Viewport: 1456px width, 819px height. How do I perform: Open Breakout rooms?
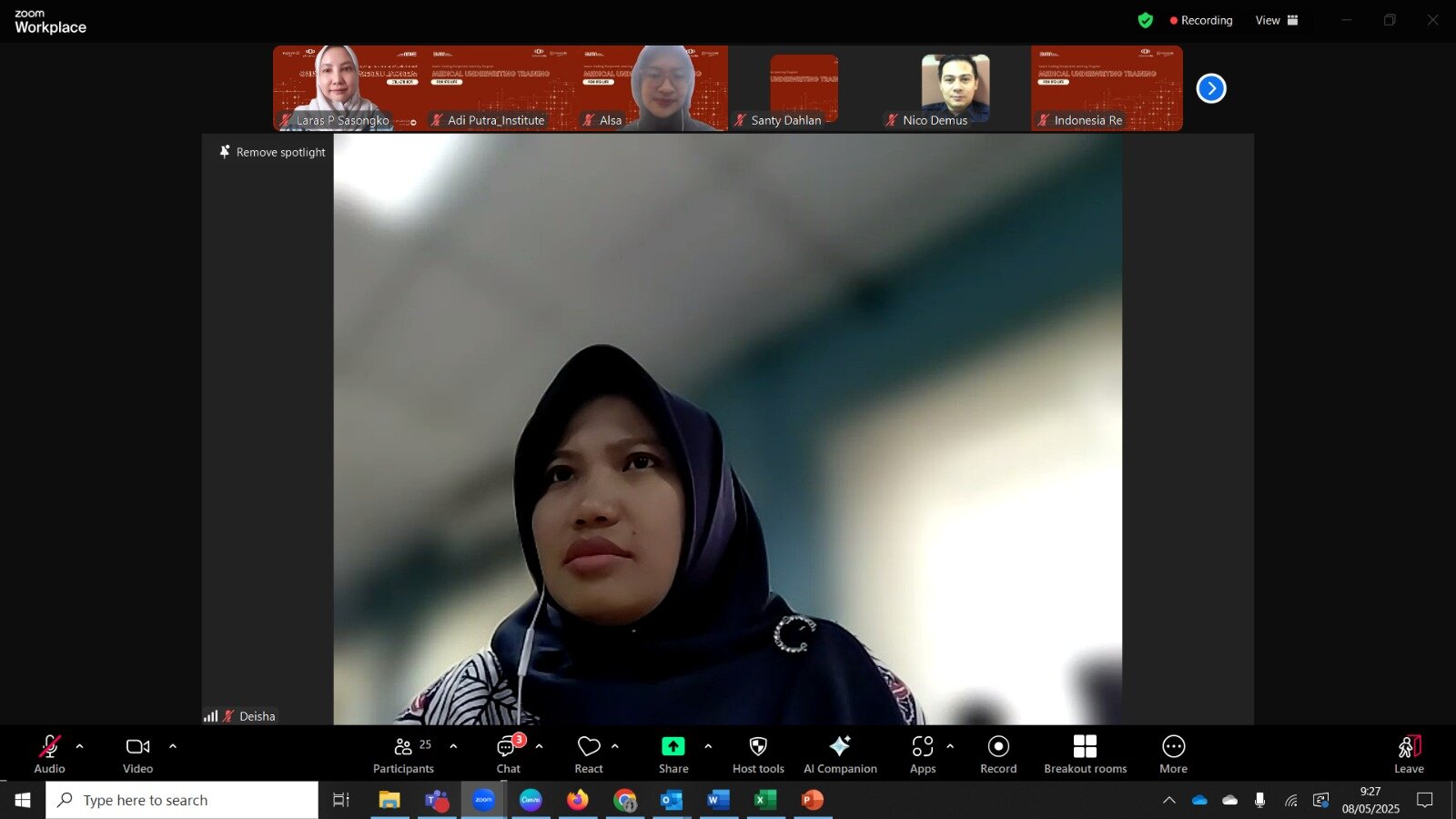tap(1085, 754)
